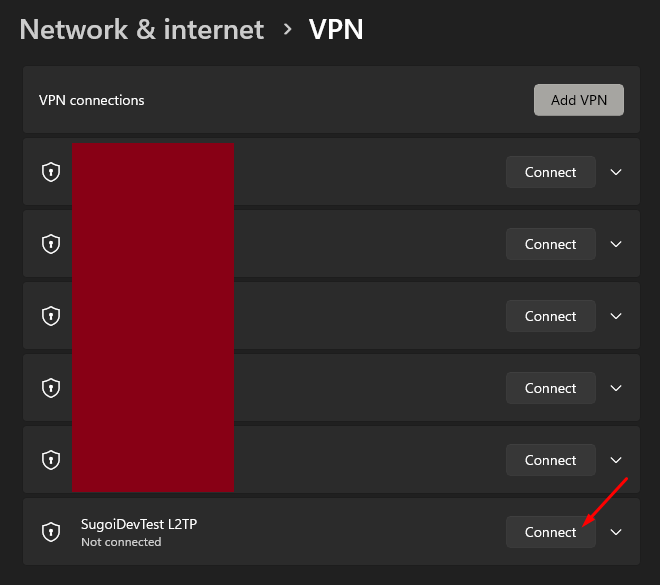Expand the second VPN connection's details chevron

coord(616,244)
